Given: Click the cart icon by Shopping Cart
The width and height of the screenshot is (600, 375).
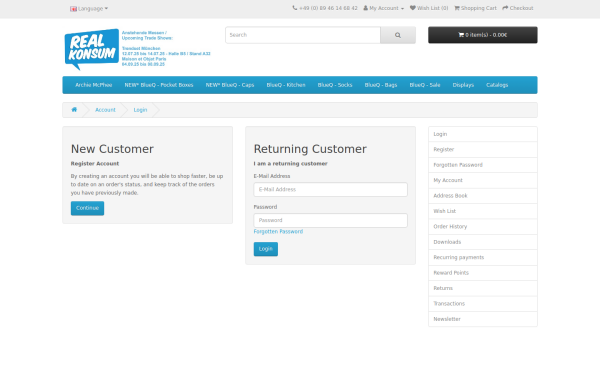Looking at the screenshot, I should point(457,8).
